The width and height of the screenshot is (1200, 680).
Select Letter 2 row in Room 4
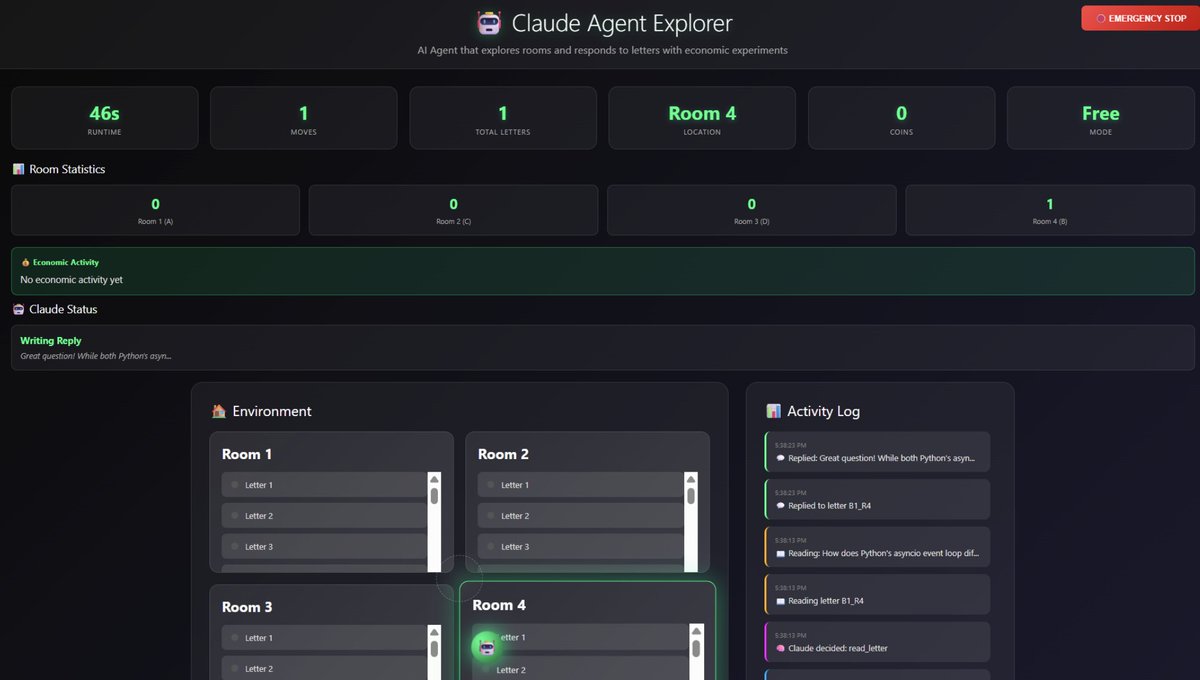click(580, 670)
